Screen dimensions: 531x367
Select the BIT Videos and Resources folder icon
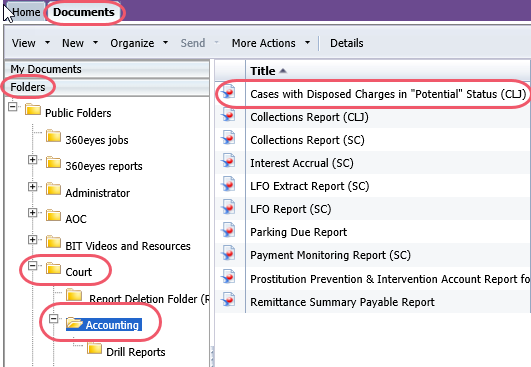click(x=53, y=242)
